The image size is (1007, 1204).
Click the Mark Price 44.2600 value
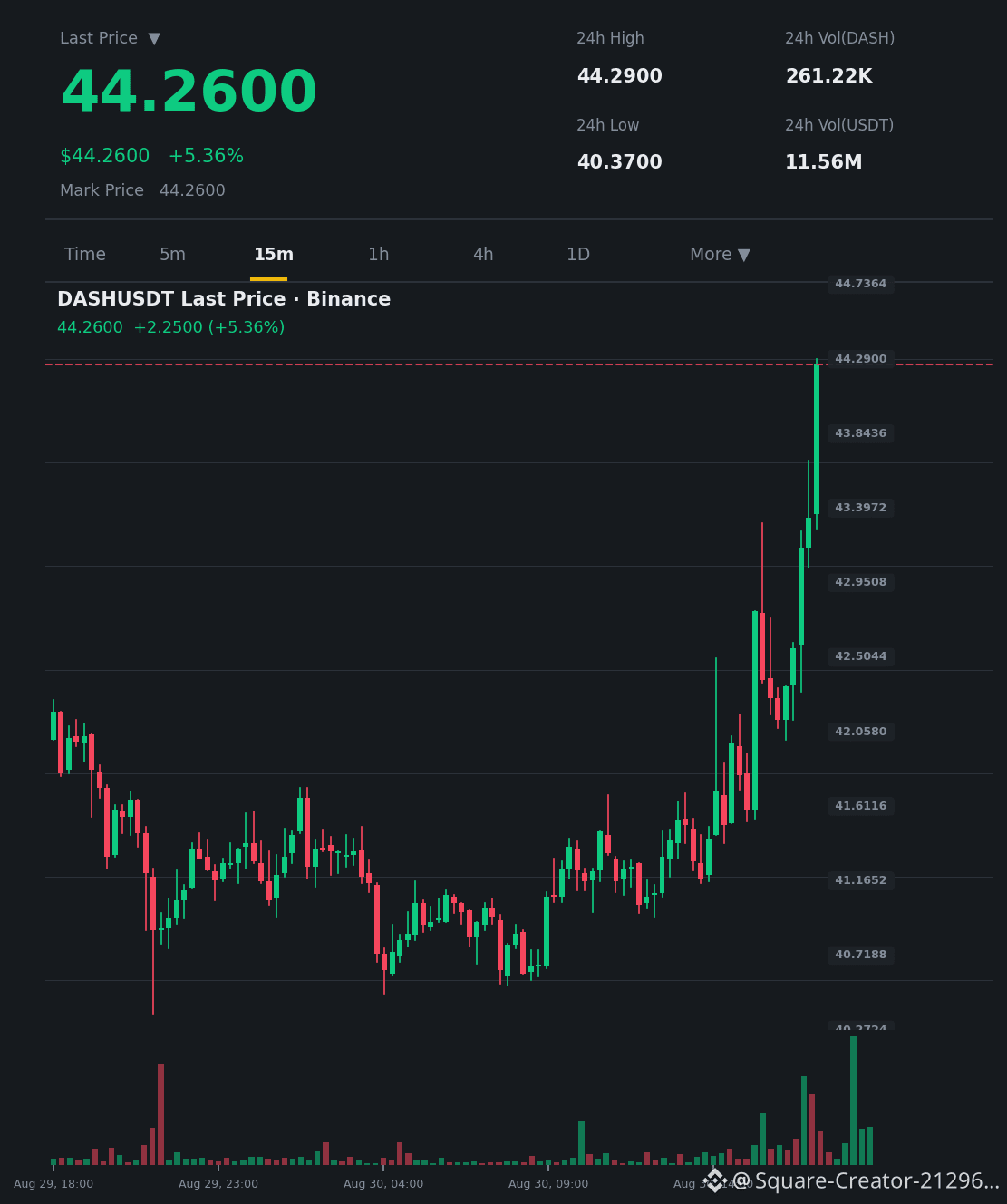[192, 190]
